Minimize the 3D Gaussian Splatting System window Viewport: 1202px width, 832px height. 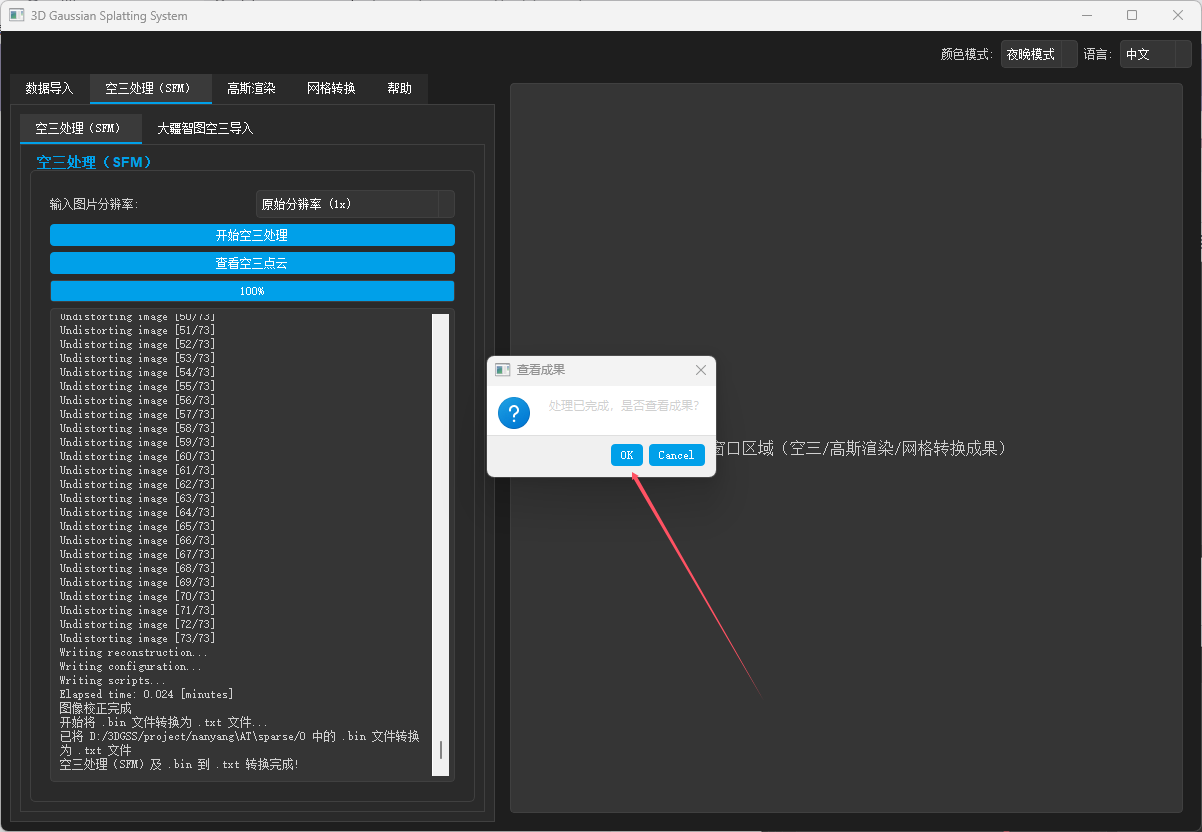(x=1086, y=15)
